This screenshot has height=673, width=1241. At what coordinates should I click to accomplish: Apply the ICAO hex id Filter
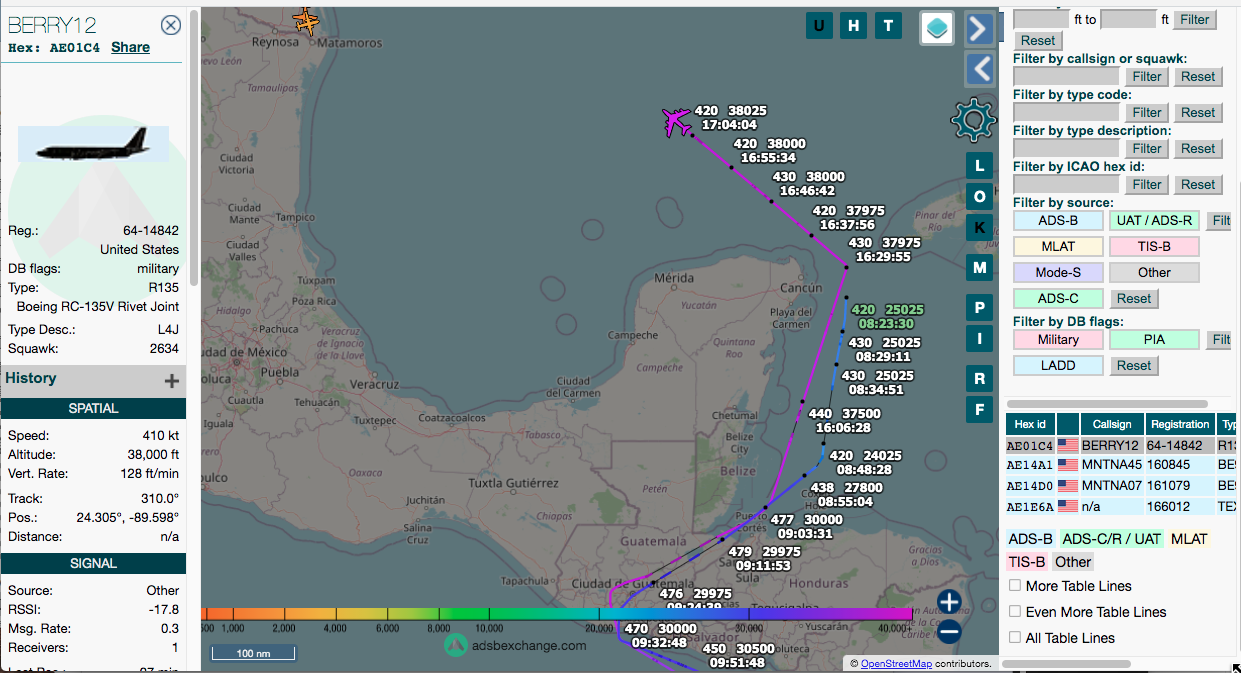point(1147,184)
